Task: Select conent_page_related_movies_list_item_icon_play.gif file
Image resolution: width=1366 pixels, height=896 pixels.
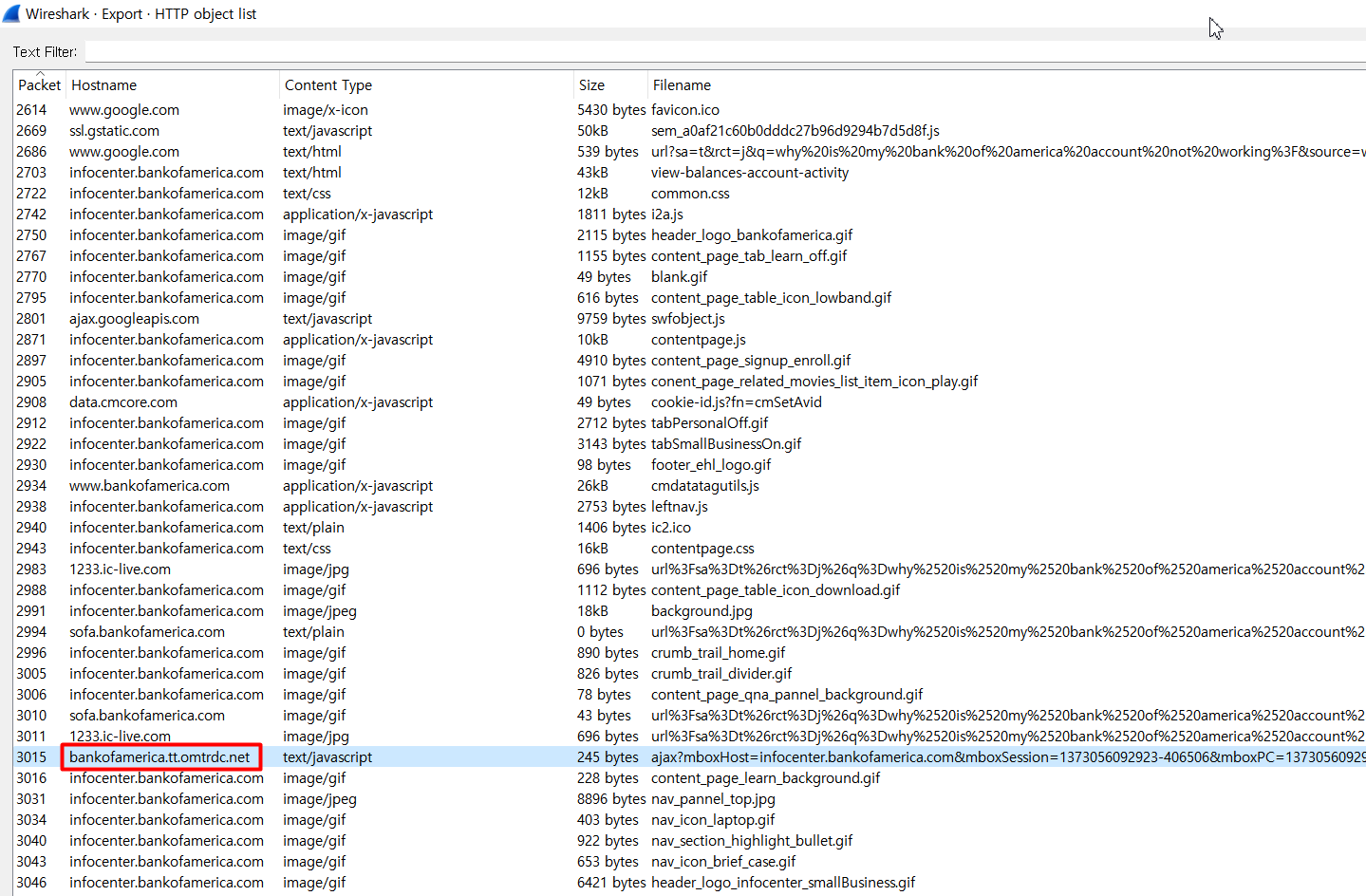Action: 814,382
